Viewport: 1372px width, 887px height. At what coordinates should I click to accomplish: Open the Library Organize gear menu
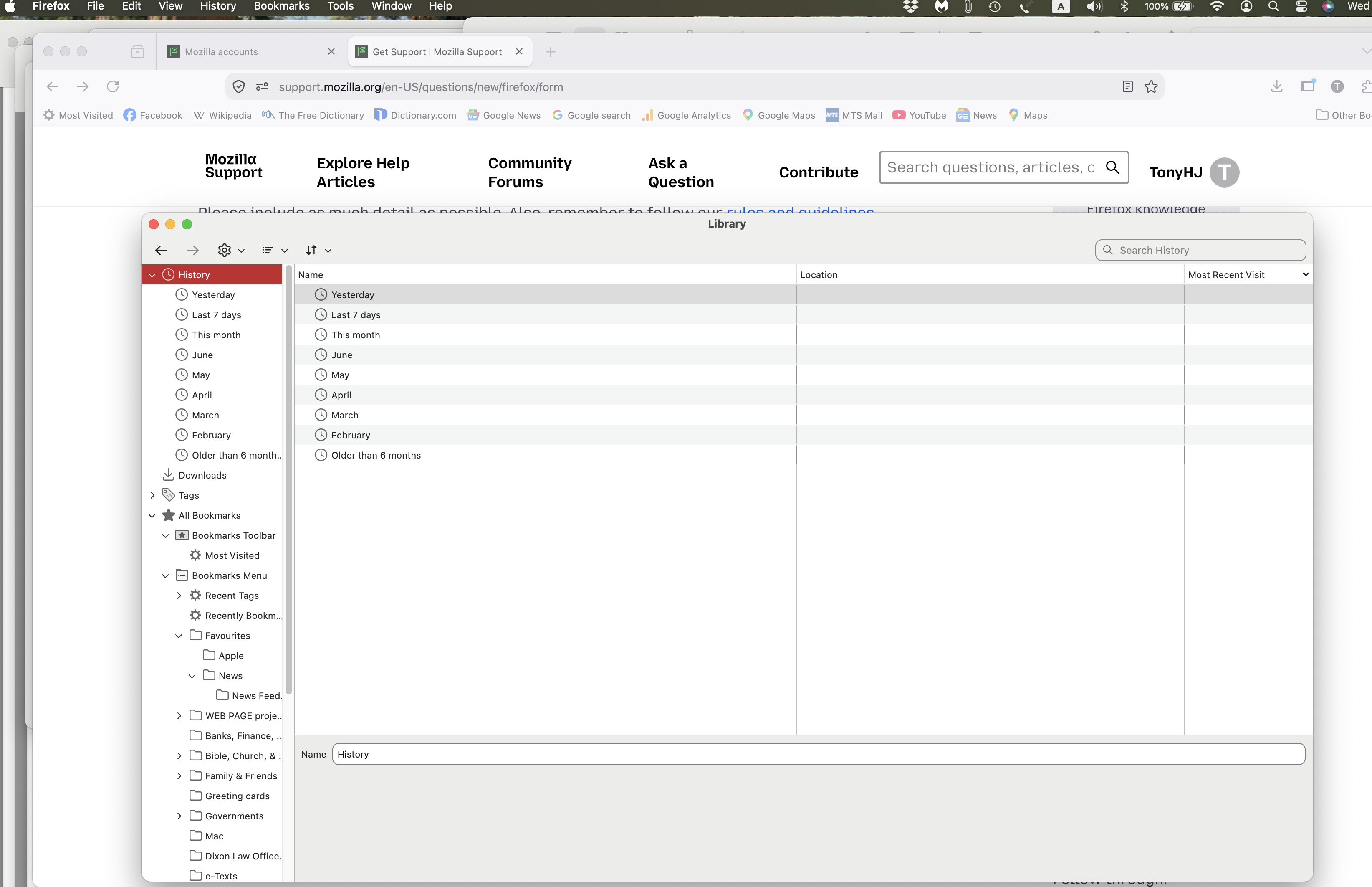[231, 250]
